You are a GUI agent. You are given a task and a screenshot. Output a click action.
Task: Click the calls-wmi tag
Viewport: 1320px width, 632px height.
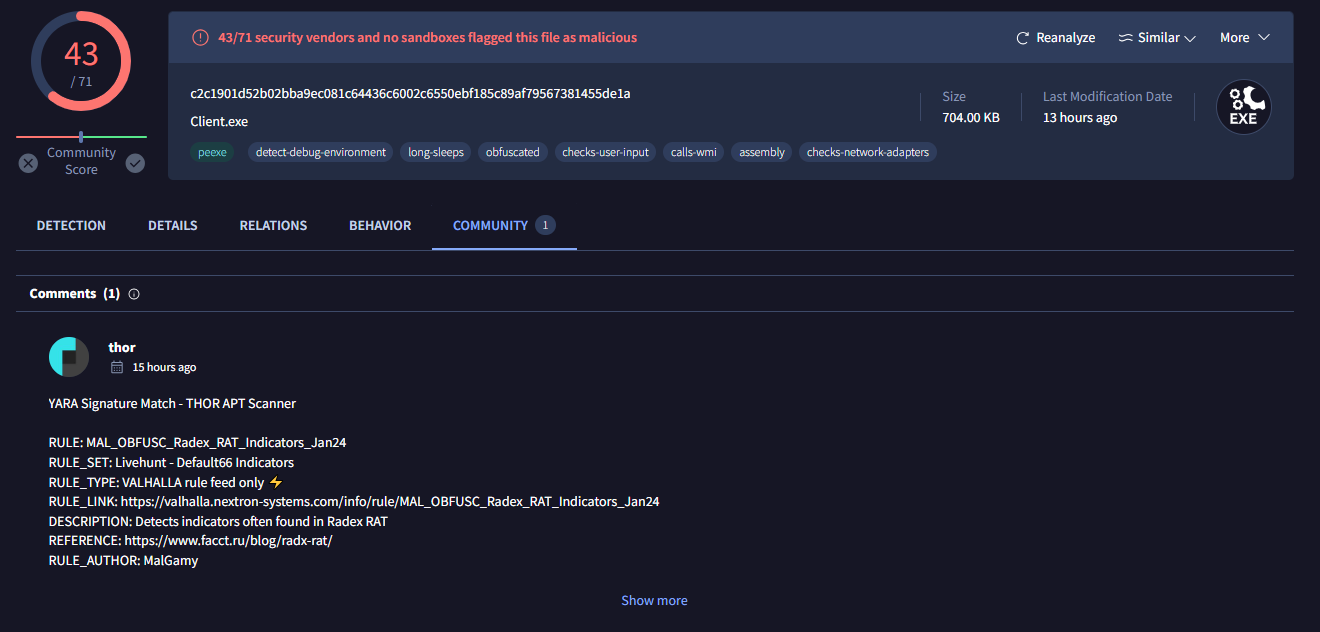click(694, 152)
